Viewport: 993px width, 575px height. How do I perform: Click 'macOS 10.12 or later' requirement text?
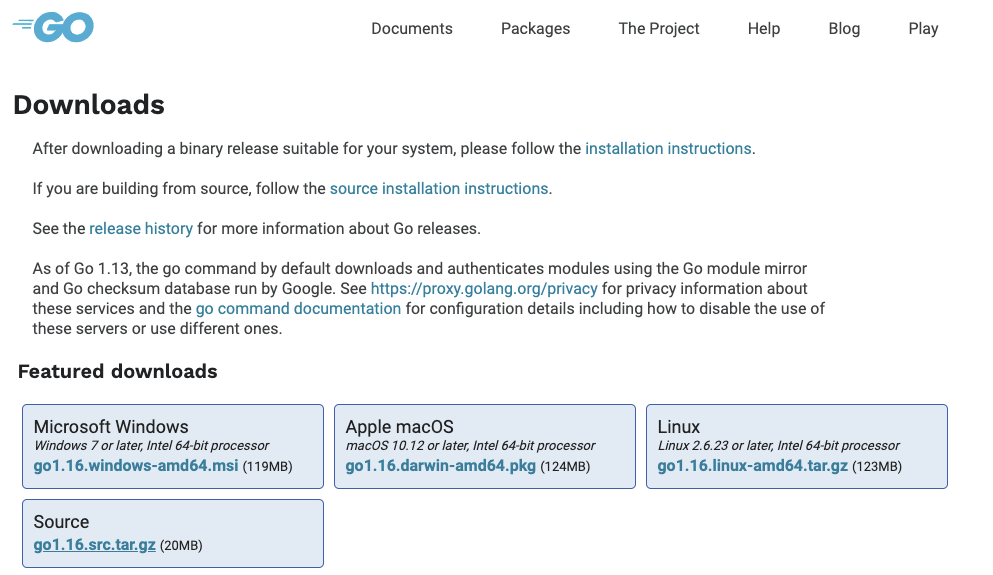pos(471,445)
